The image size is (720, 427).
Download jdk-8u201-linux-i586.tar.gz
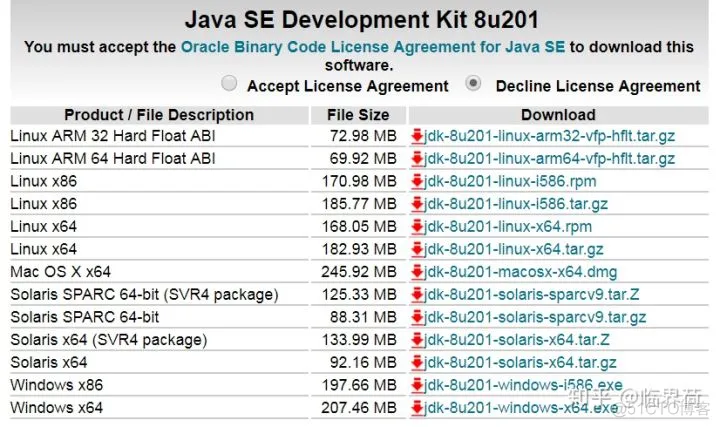516,204
